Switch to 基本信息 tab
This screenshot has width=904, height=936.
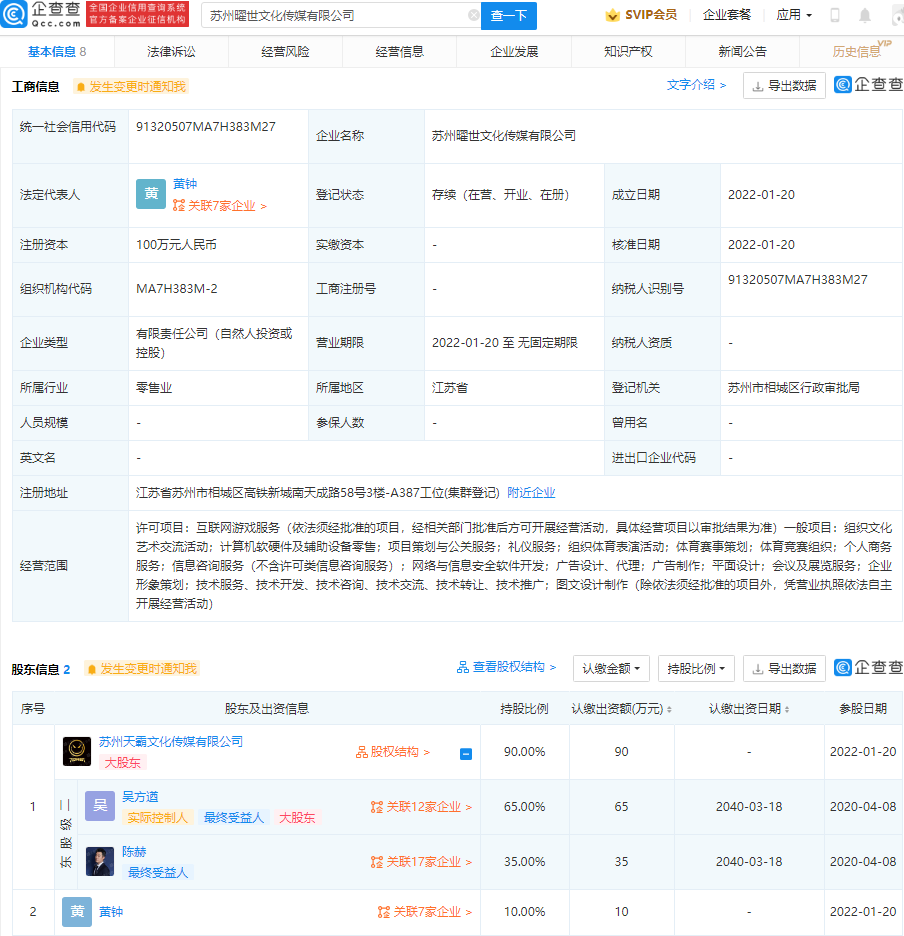(57, 52)
